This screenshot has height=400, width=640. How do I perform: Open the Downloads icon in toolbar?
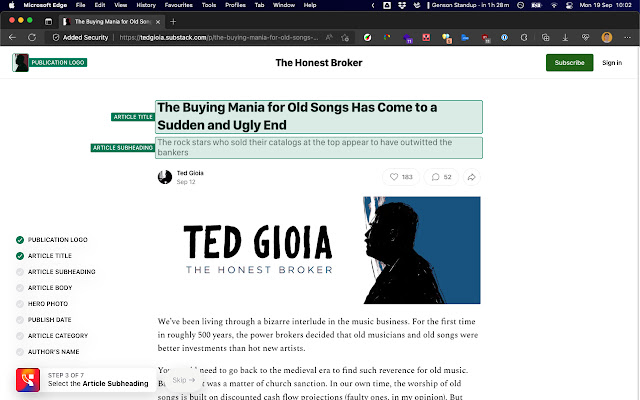(565, 38)
